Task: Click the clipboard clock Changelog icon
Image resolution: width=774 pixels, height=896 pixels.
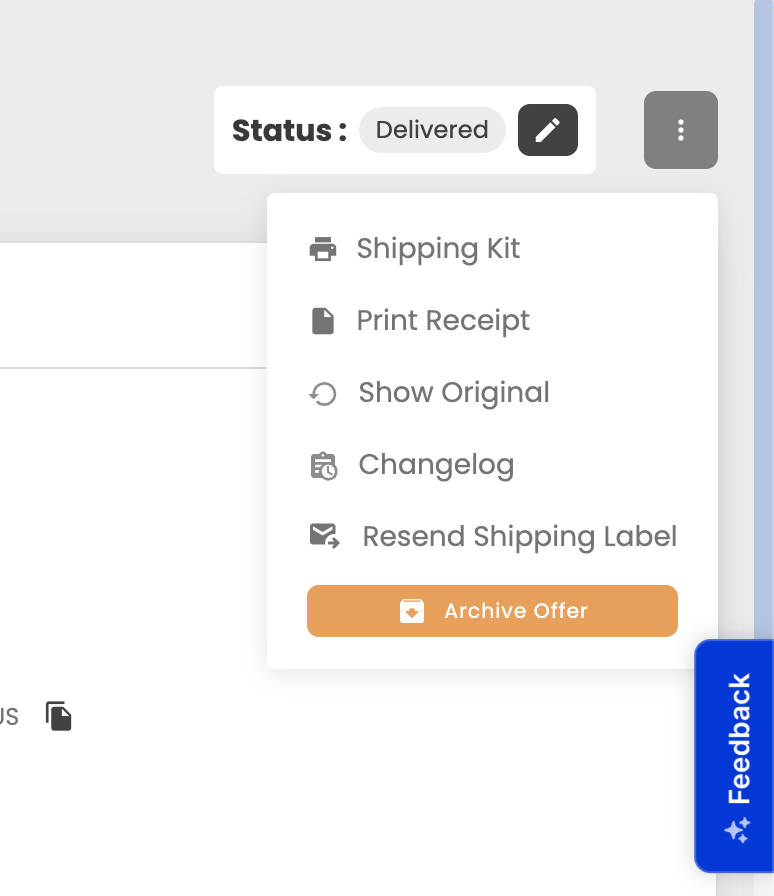Action: [x=324, y=466]
